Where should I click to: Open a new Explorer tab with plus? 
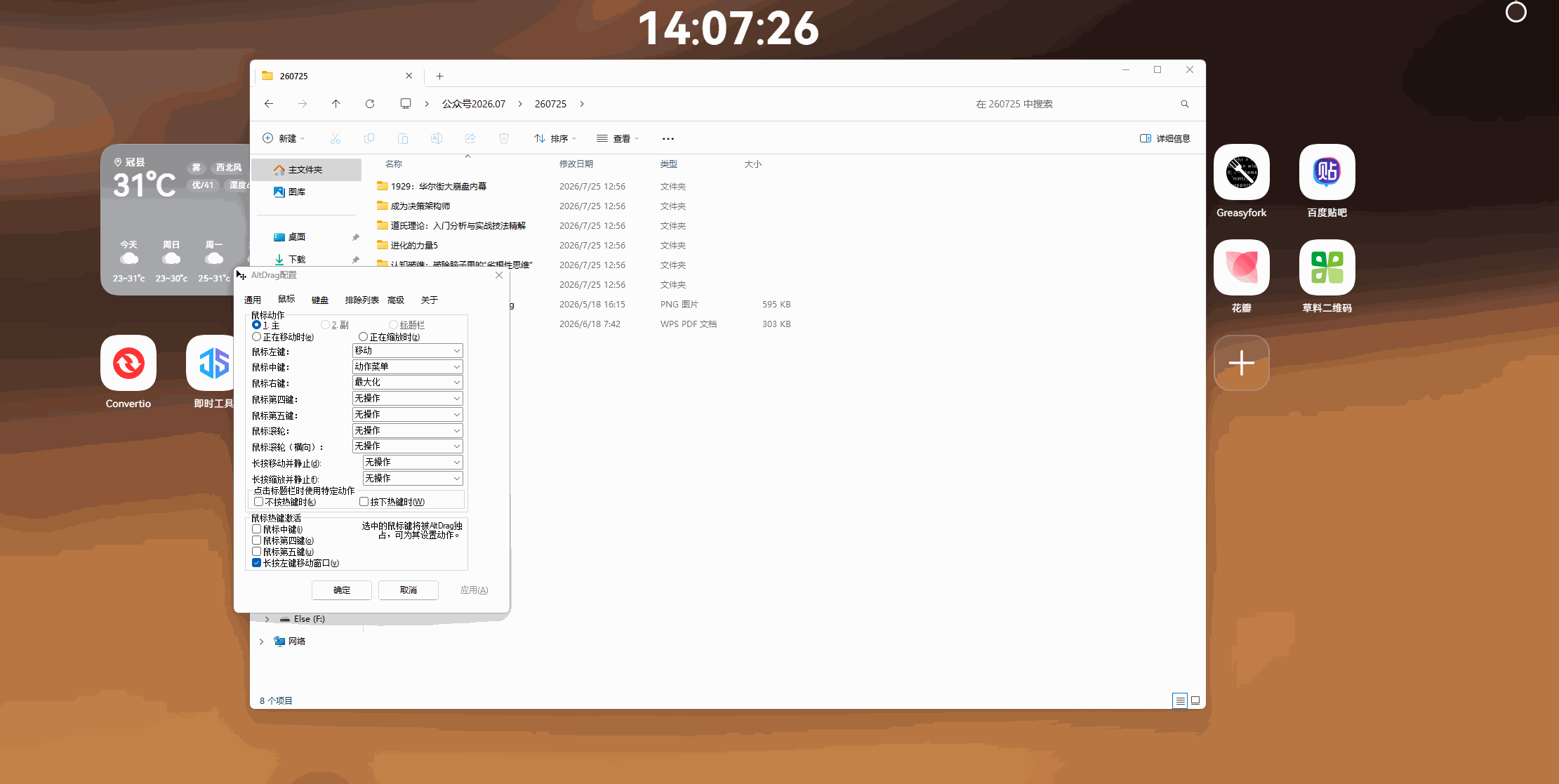(440, 76)
